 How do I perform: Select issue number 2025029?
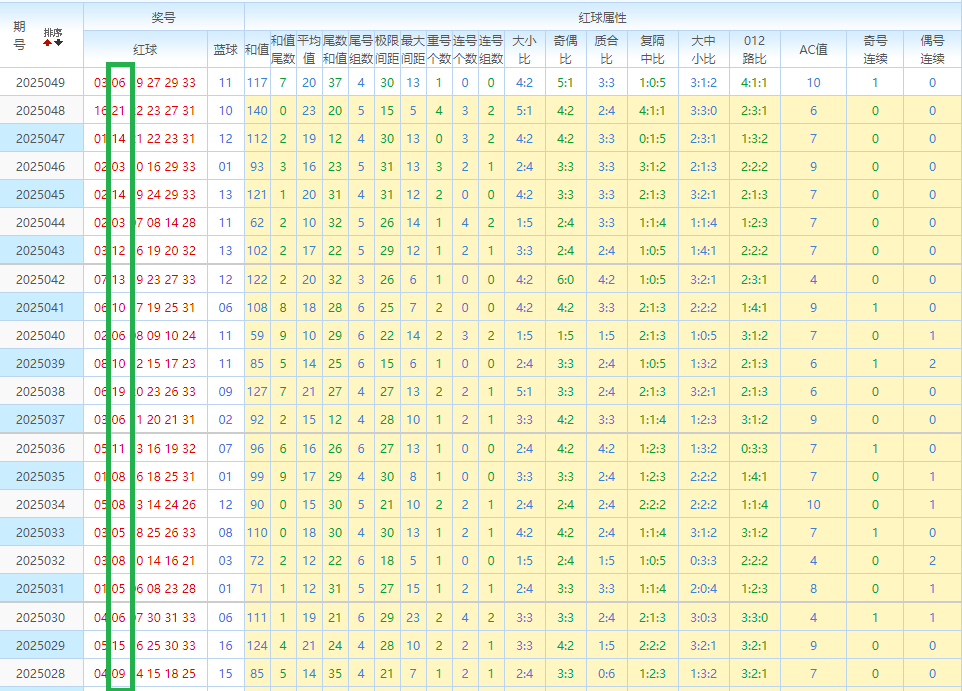40,646
